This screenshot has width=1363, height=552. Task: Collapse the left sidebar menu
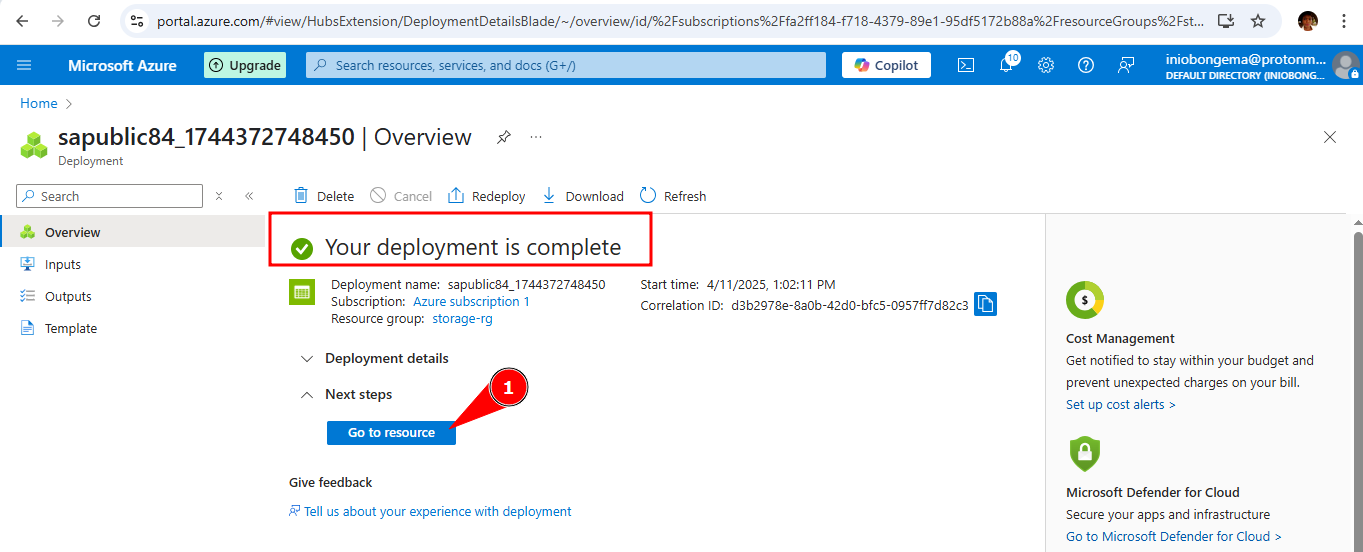click(249, 196)
